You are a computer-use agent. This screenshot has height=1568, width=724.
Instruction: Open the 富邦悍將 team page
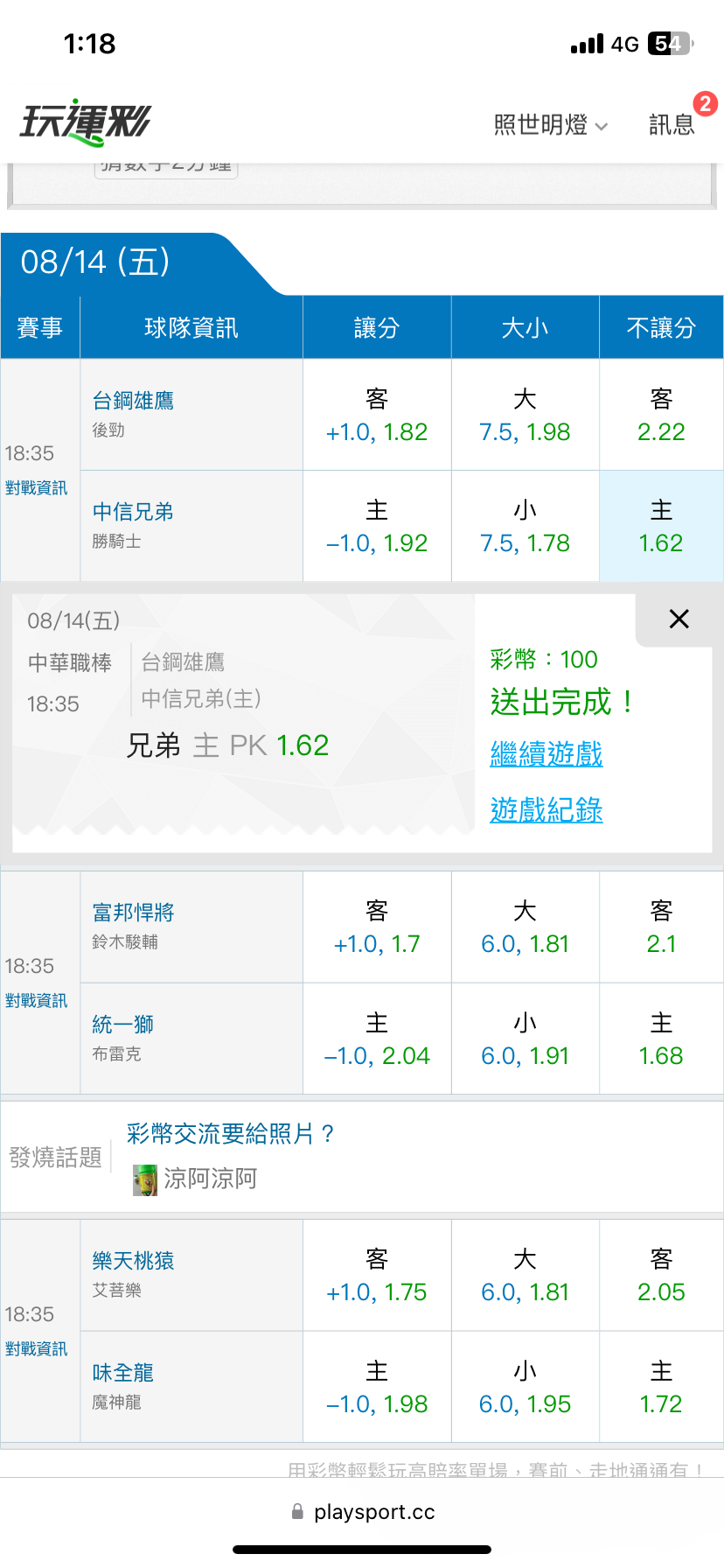tap(133, 913)
